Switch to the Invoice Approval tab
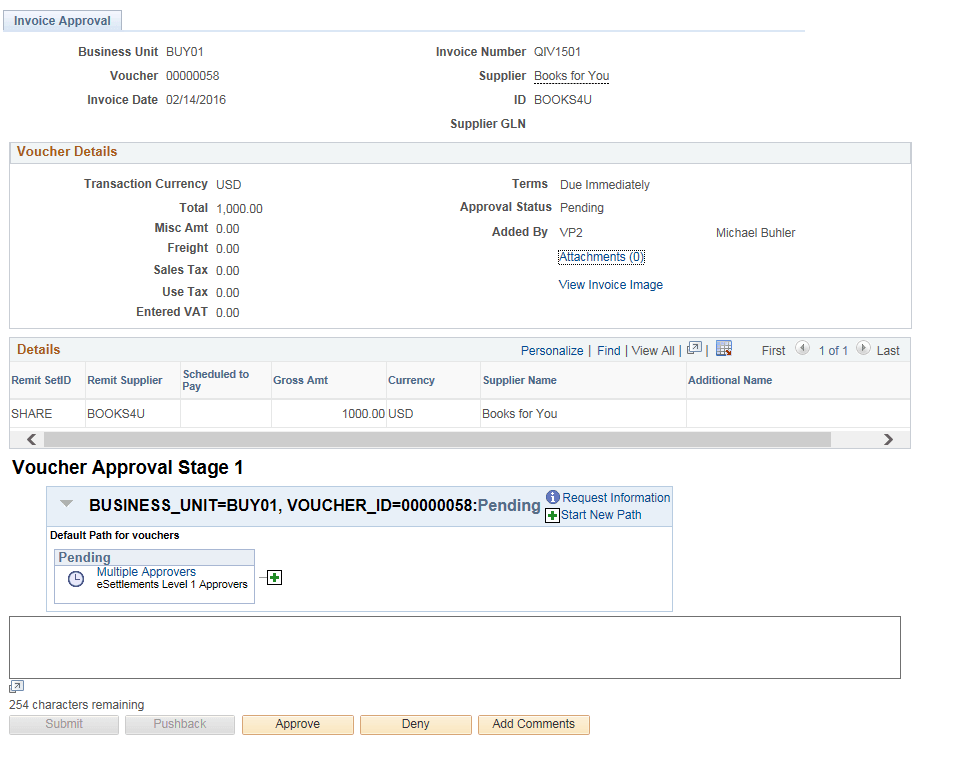Image resolution: width=958 pixels, height=758 pixels. [x=62, y=20]
